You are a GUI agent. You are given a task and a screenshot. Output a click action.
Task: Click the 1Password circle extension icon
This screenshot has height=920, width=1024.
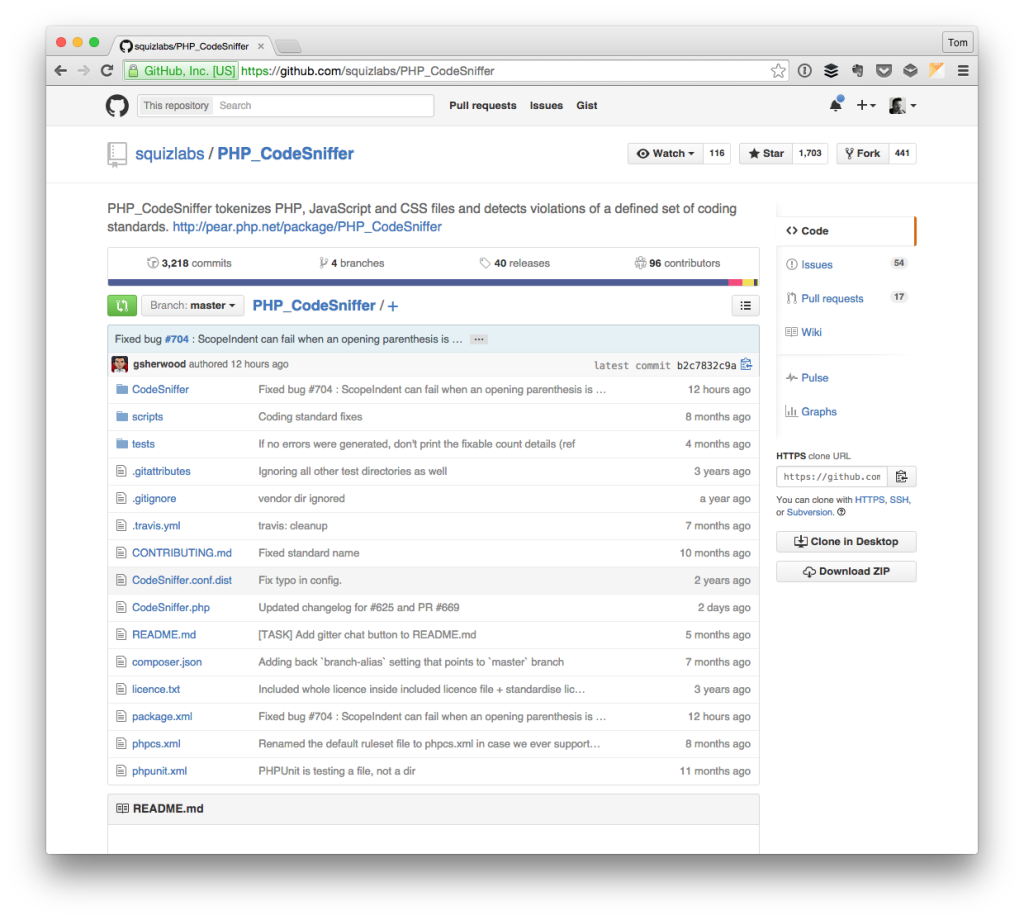805,71
